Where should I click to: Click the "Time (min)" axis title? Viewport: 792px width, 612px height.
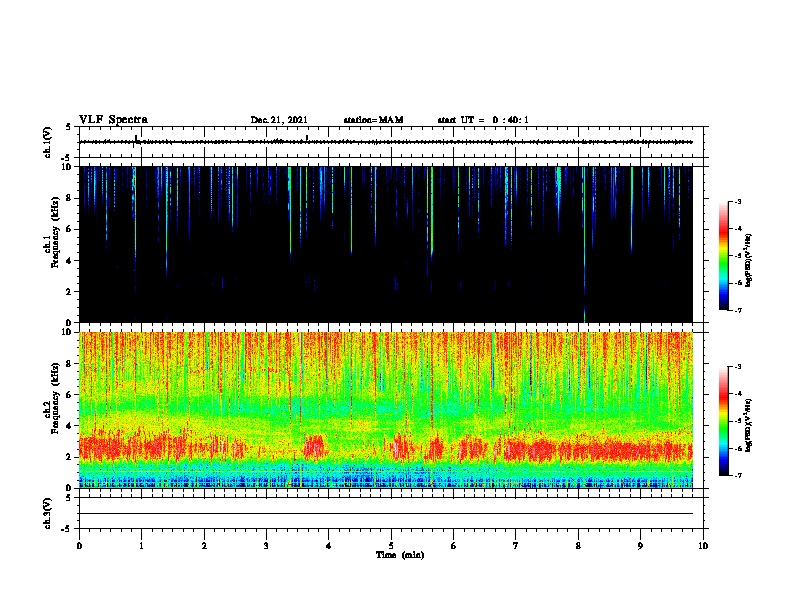pyautogui.click(x=400, y=555)
